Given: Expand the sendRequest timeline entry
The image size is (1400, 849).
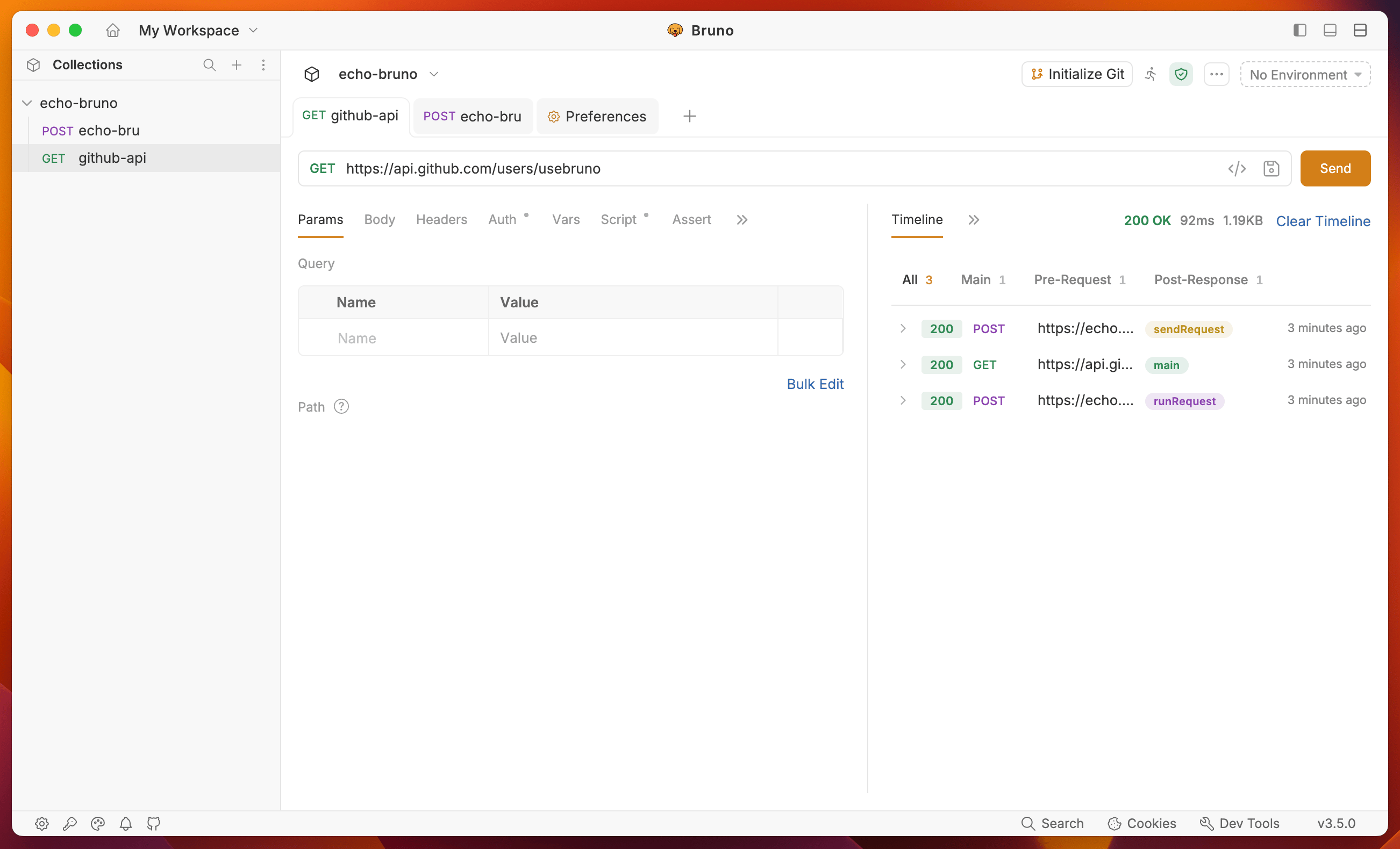Looking at the screenshot, I should [x=903, y=328].
